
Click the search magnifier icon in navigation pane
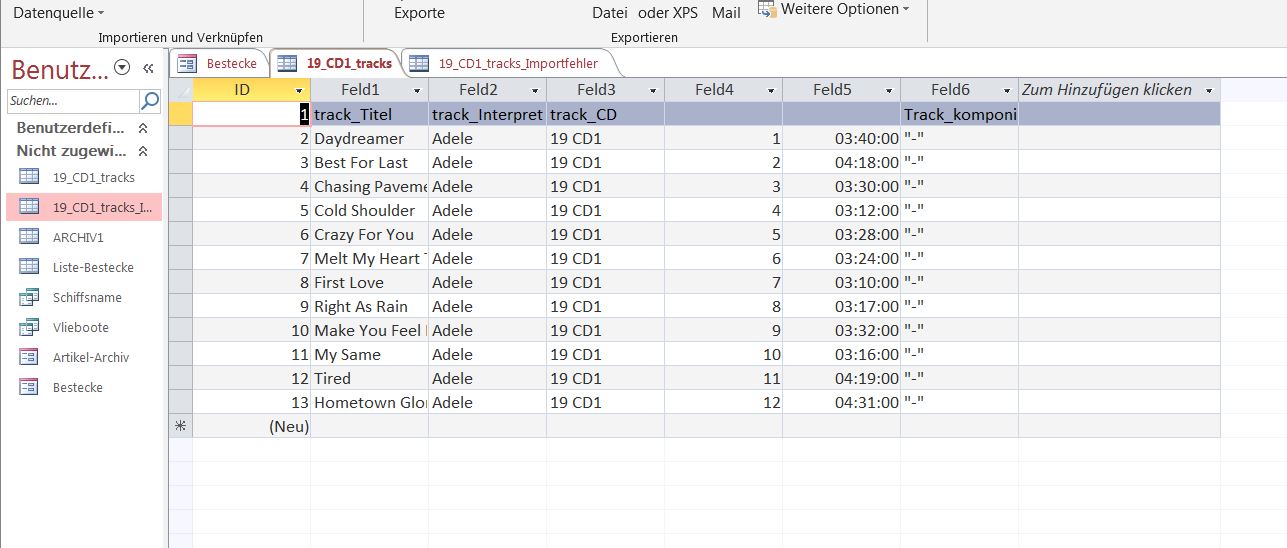(150, 101)
